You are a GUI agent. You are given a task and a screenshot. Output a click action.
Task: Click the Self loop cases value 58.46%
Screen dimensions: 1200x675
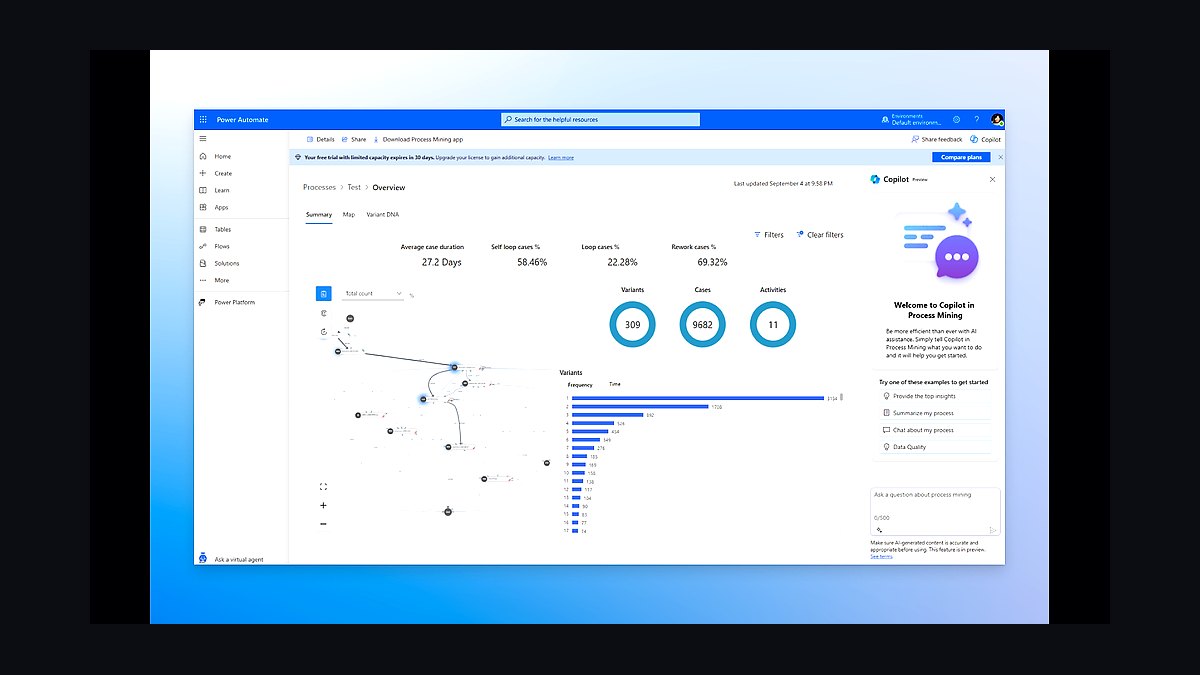click(532, 262)
